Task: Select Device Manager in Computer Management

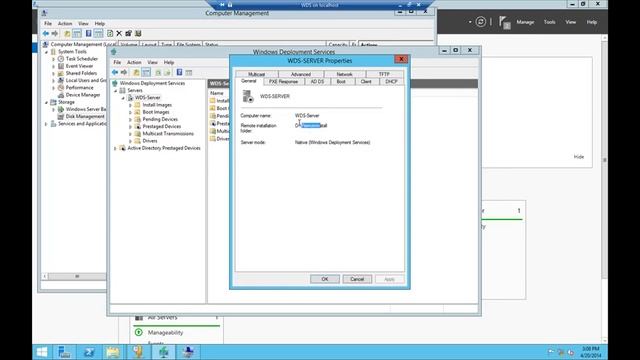Action: point(83,95)
